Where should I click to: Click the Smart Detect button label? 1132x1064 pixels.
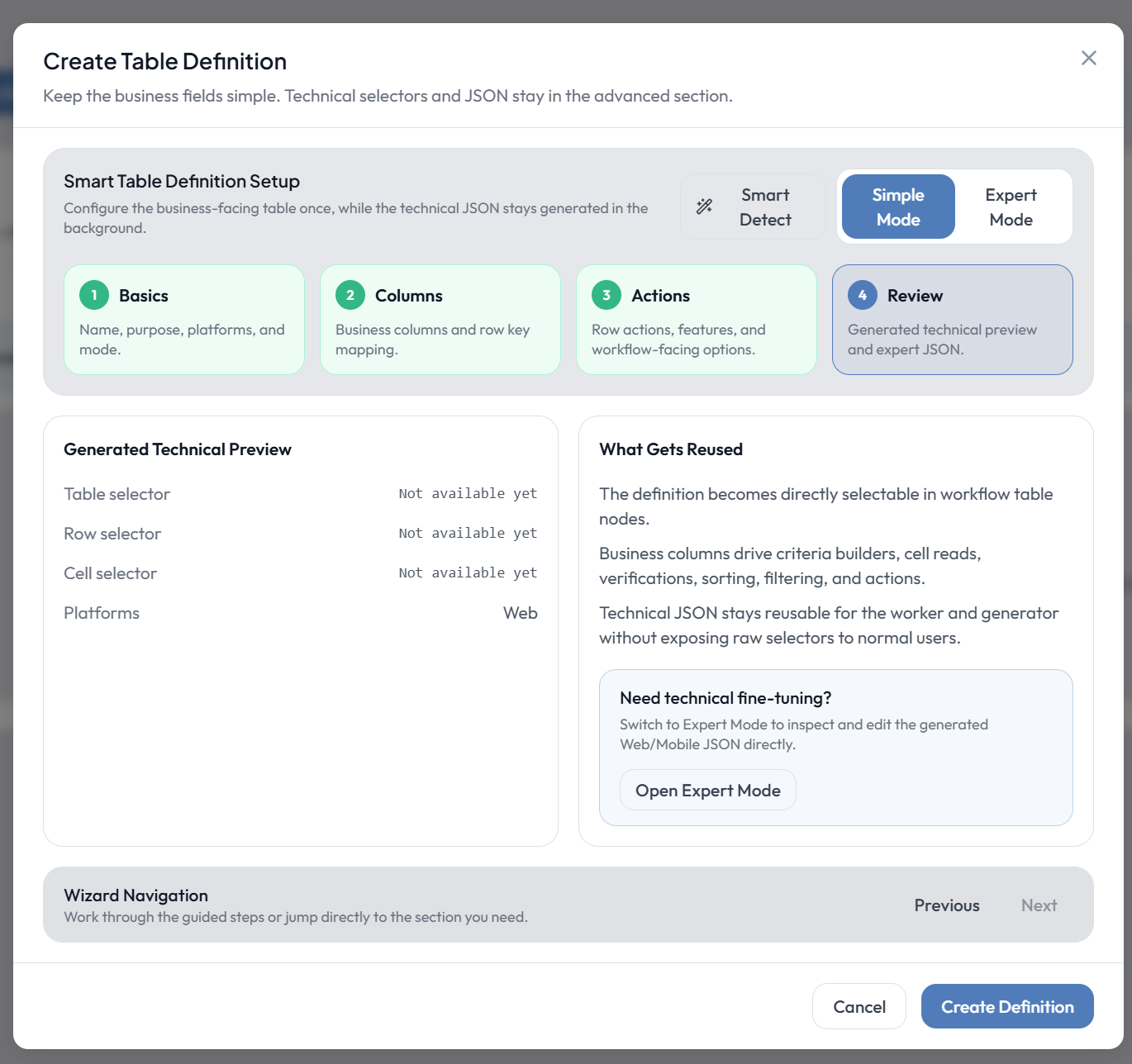click(765, 207)
